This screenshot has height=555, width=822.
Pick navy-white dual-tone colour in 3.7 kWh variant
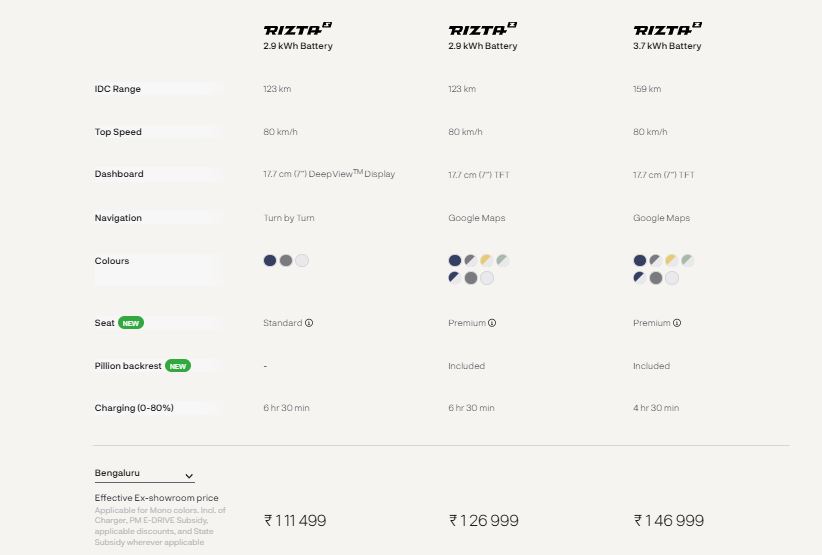pyautogui.click(x=640, y=277)
